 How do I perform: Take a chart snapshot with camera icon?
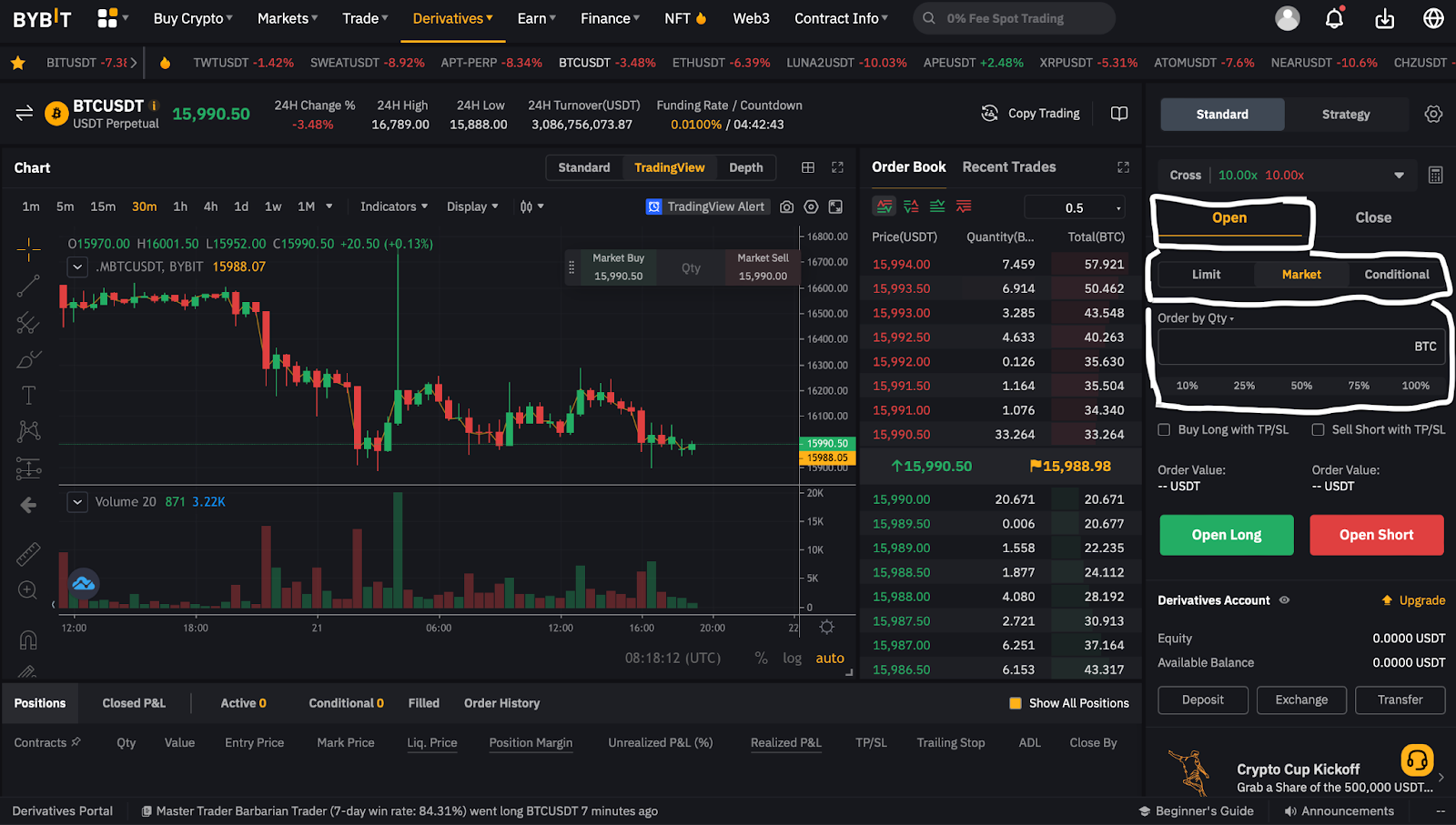(x=786, y=206)
